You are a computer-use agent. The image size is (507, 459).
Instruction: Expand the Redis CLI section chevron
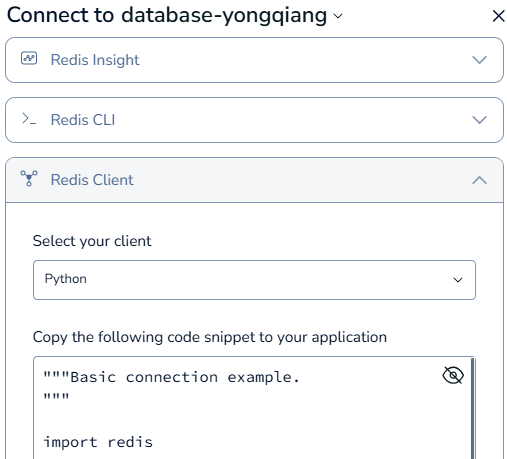(479, 120)
